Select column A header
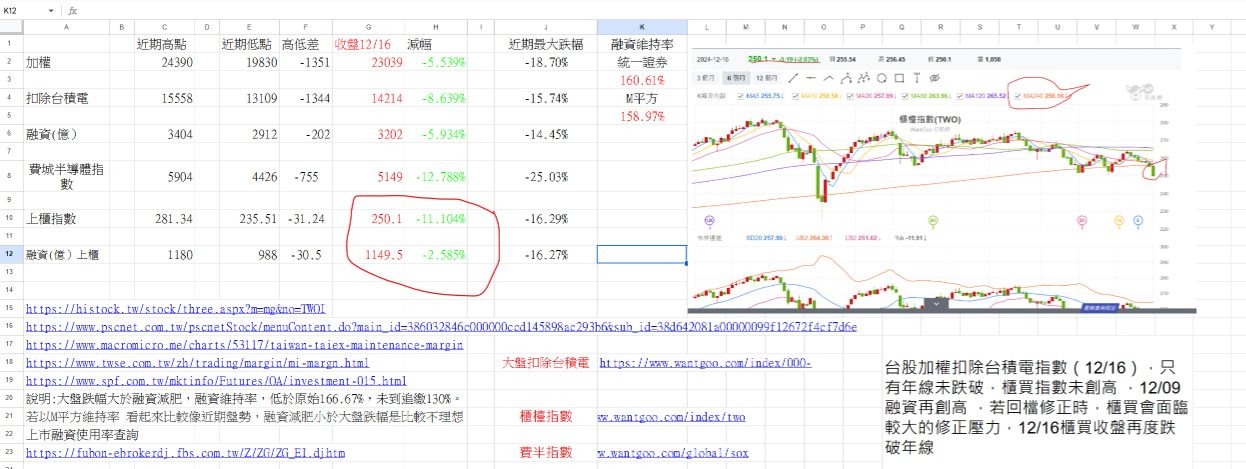The width and height of the screenshot is (1246, 469). [67, 28]
